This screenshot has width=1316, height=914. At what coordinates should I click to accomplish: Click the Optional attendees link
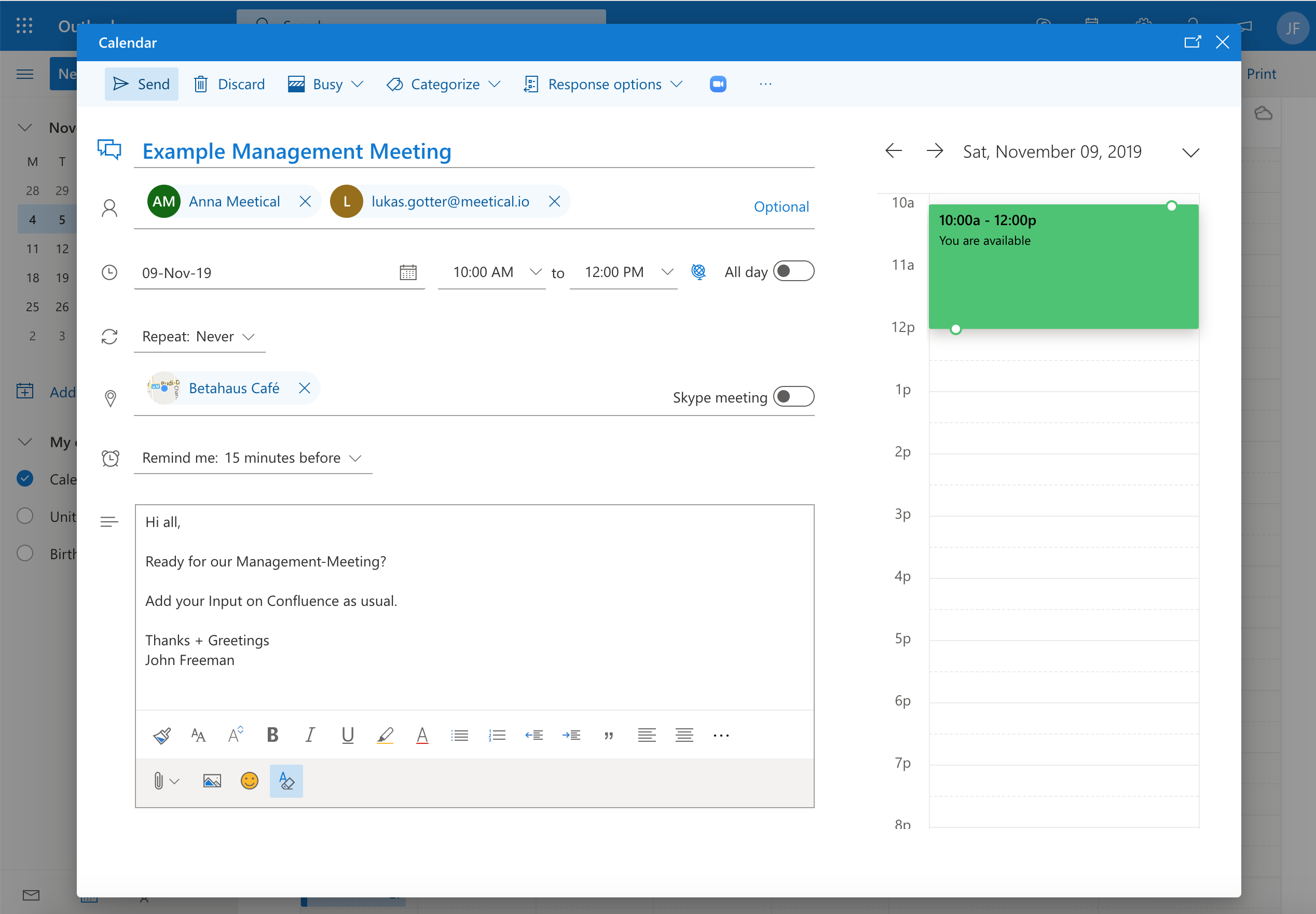pos(781,207)
